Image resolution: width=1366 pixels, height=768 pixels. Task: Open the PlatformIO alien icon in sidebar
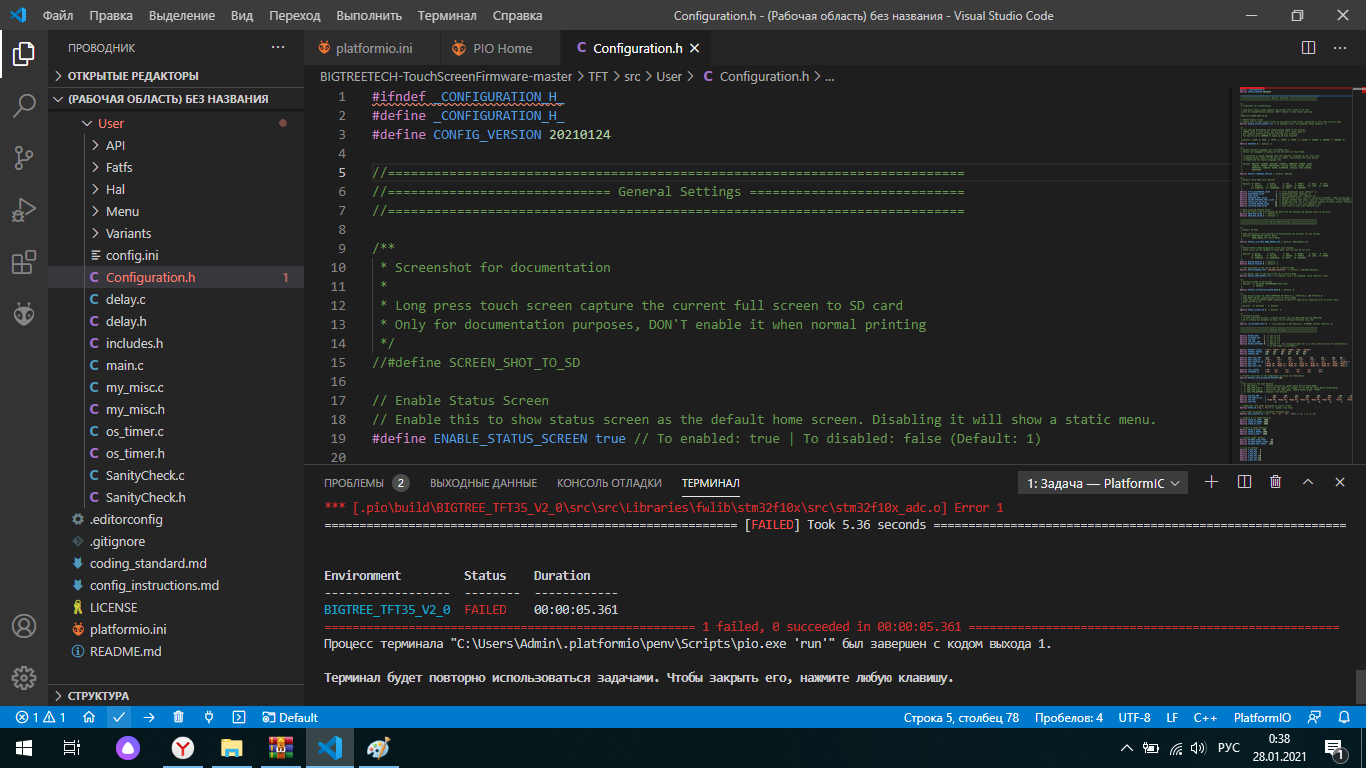(24, 315)
